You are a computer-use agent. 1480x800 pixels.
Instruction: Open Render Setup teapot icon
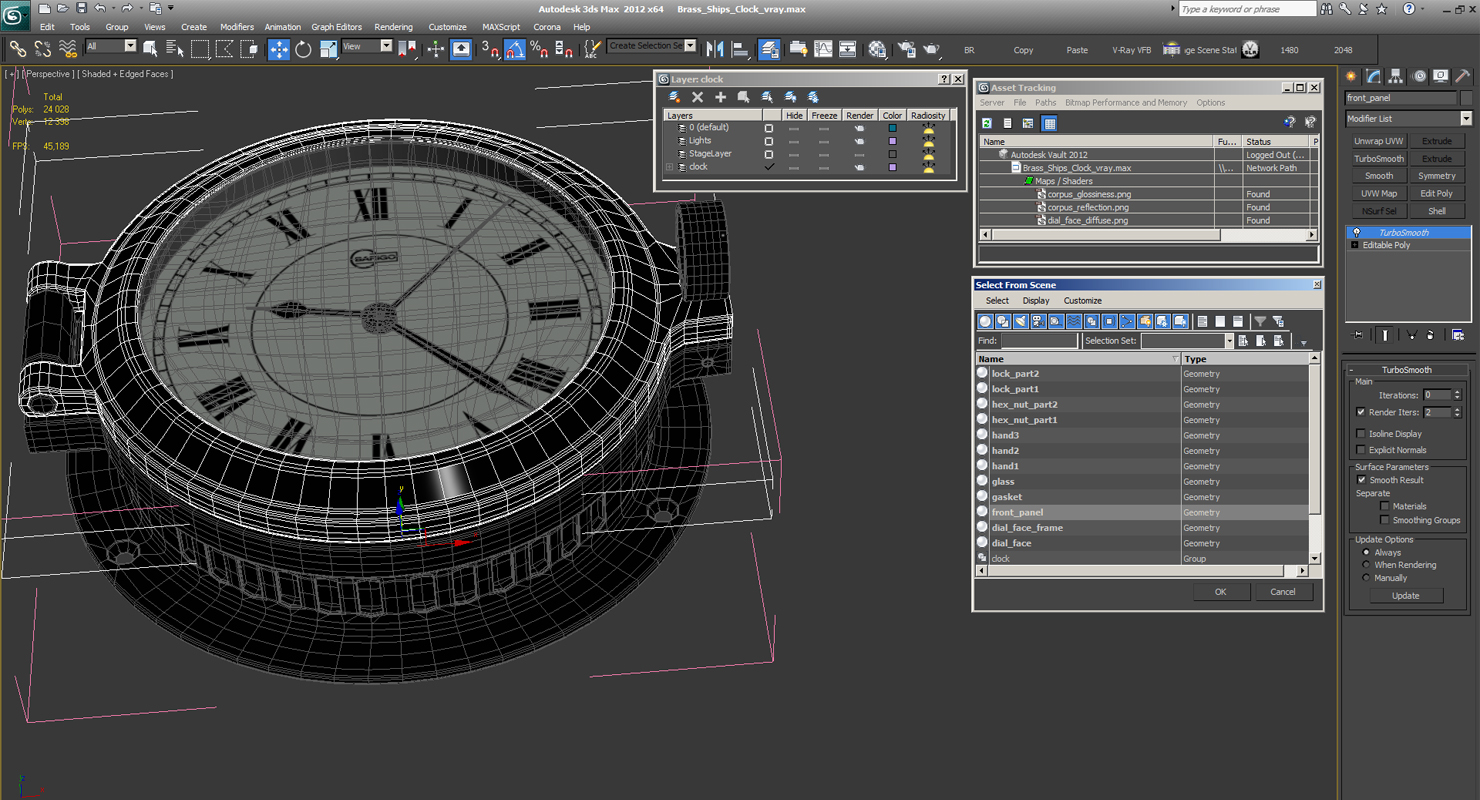tap(907, 49)
